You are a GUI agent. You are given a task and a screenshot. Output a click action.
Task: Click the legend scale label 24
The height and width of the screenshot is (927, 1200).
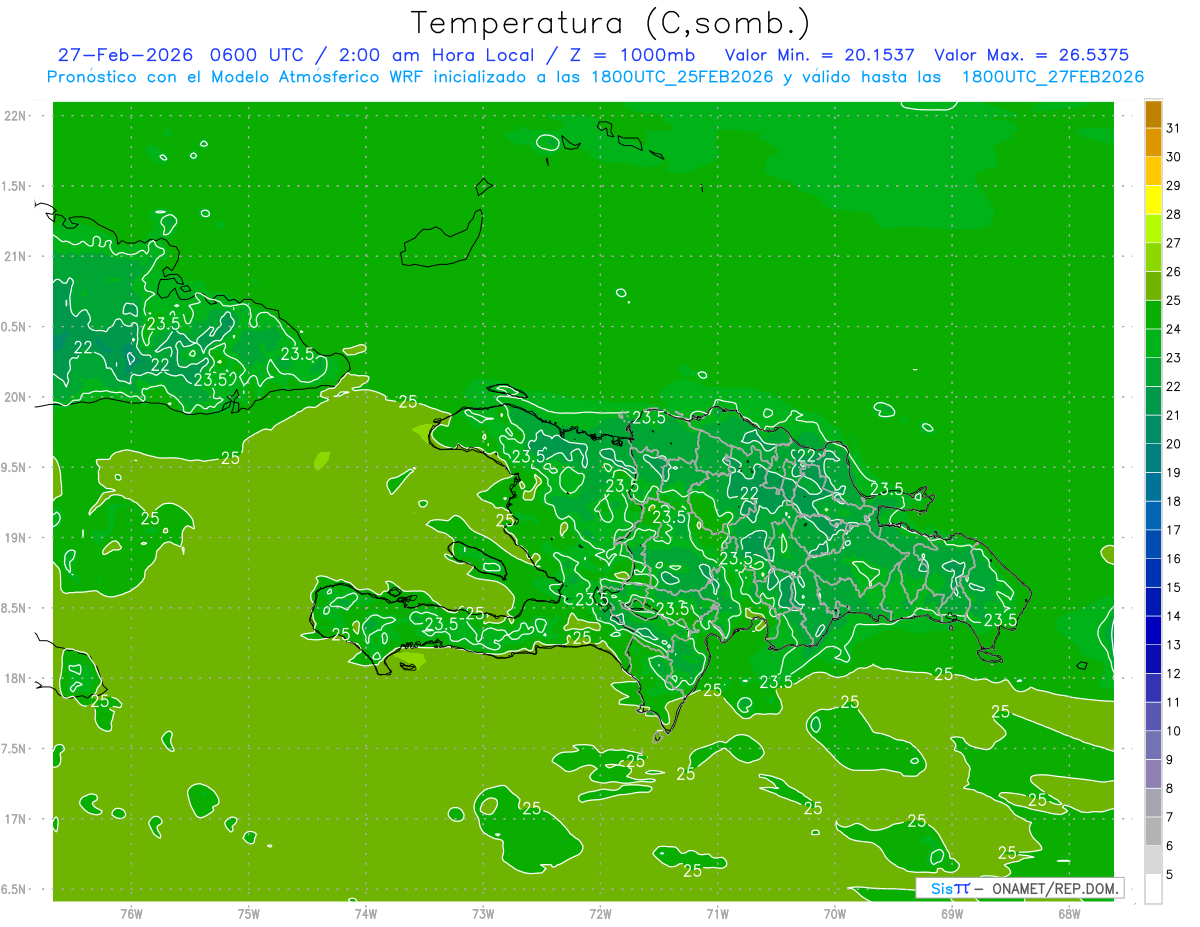click(1174, 329)
